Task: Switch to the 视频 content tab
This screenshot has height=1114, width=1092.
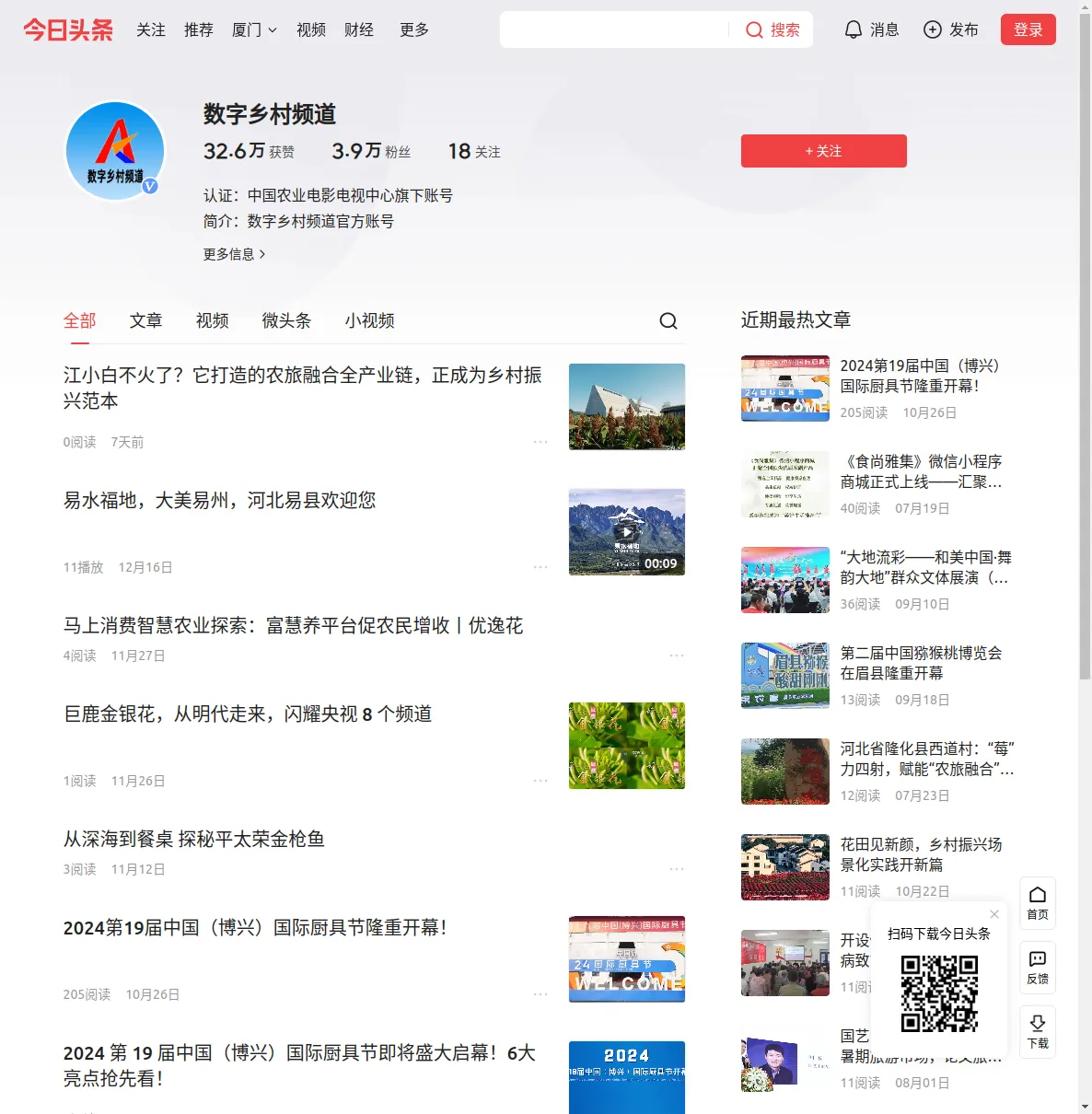Action: coord(213,320)
